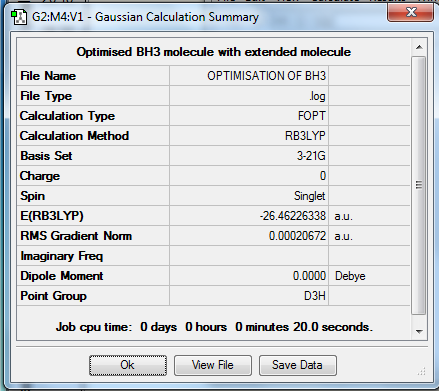439x391 pixels.
Task: Select the file type value '.log'
Action: [317, 96]
